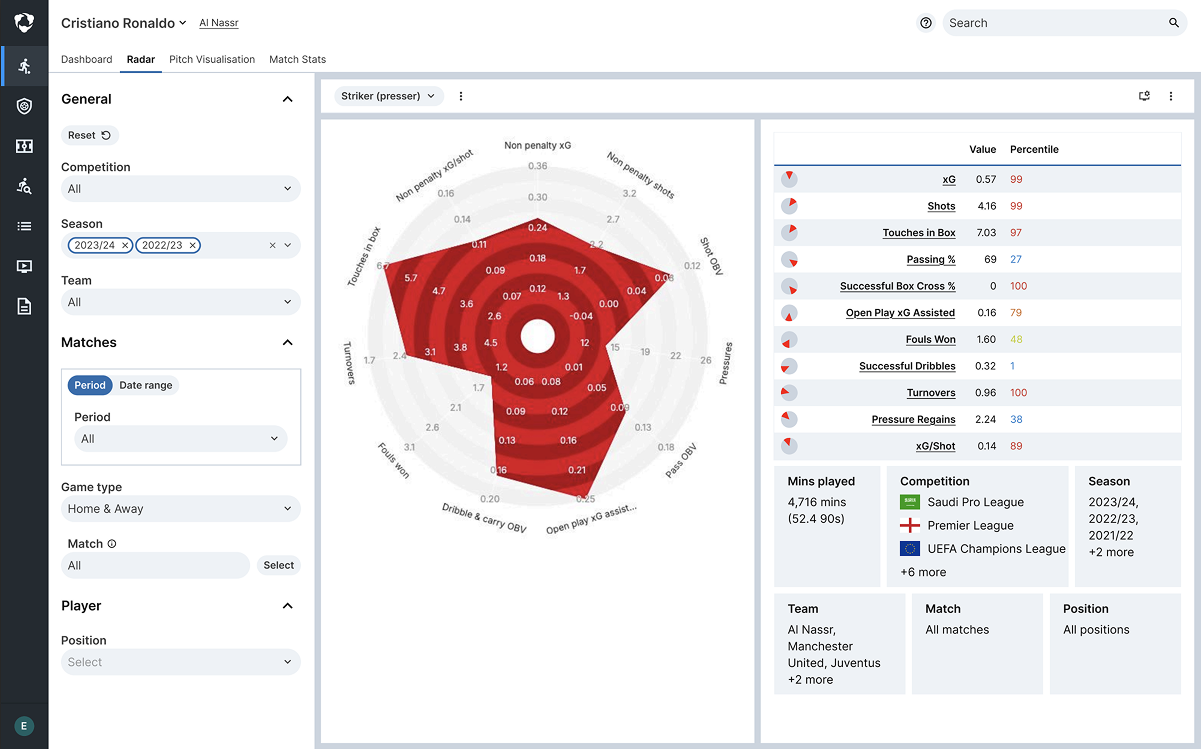Click inside the Search input field
The height and width of the screenshot is (749, 1201).
(x=1060, y=23)
